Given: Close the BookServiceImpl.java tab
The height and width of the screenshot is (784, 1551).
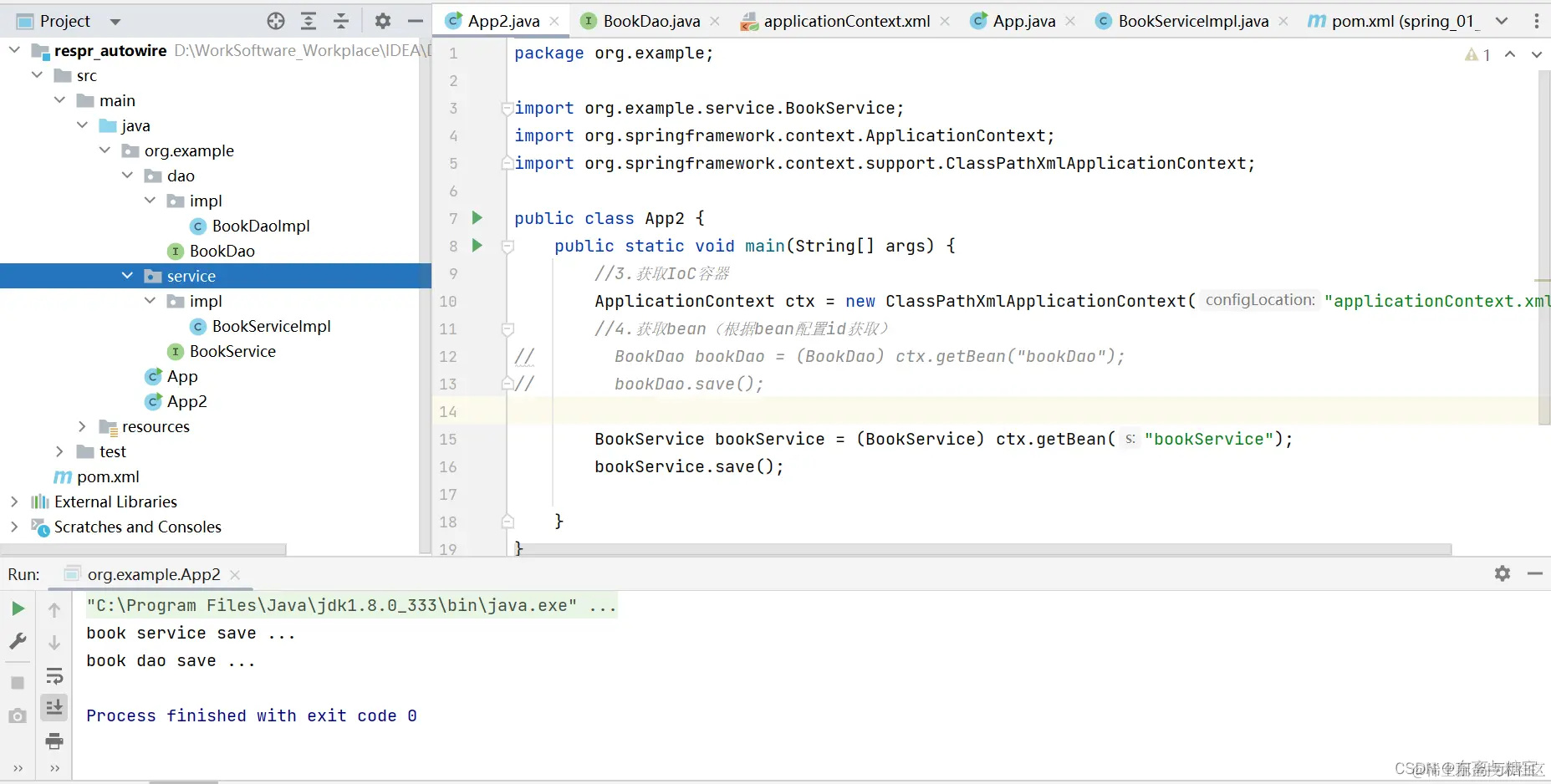Looking at the screenshot, I should 1283,21.
